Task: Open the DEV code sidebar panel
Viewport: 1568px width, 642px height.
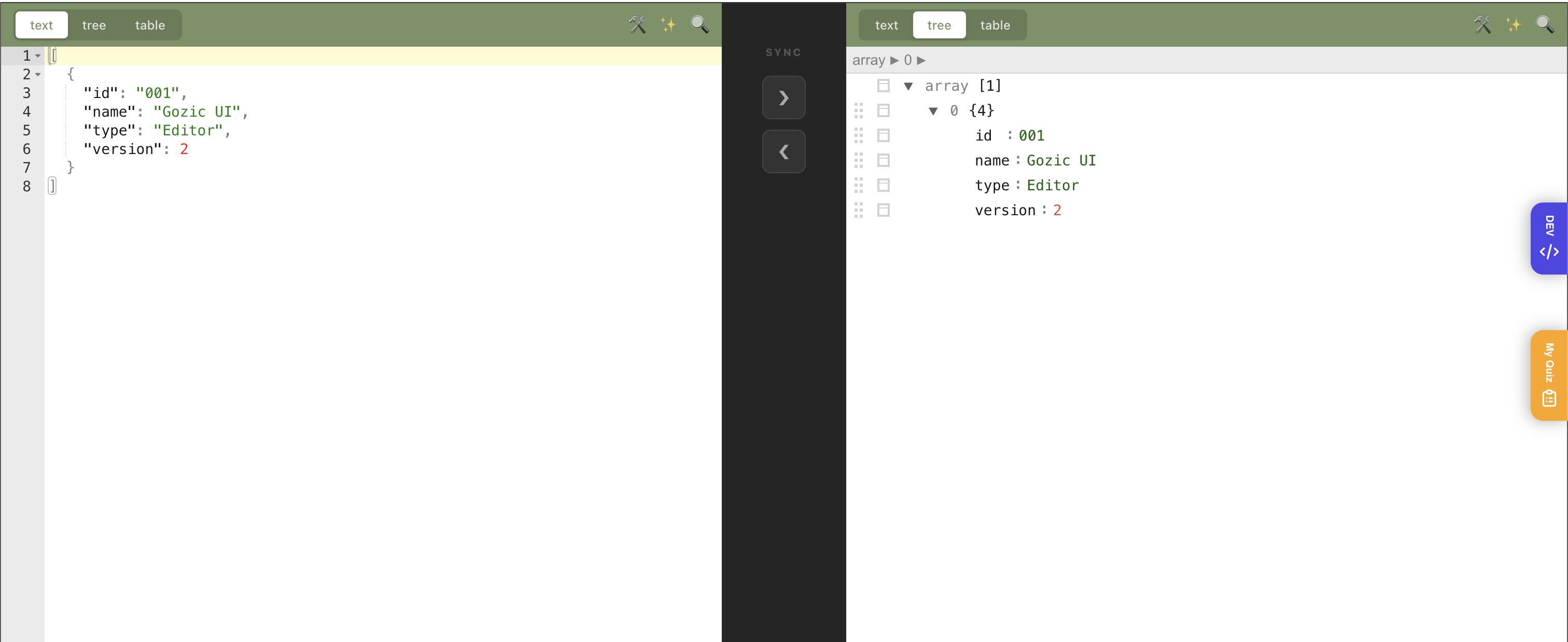Action: tap(1549, 238)
